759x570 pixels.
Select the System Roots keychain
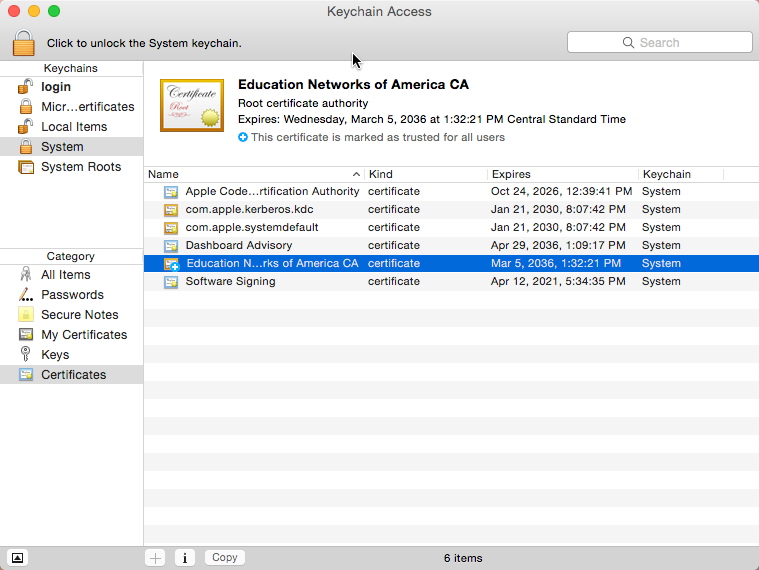81,166
